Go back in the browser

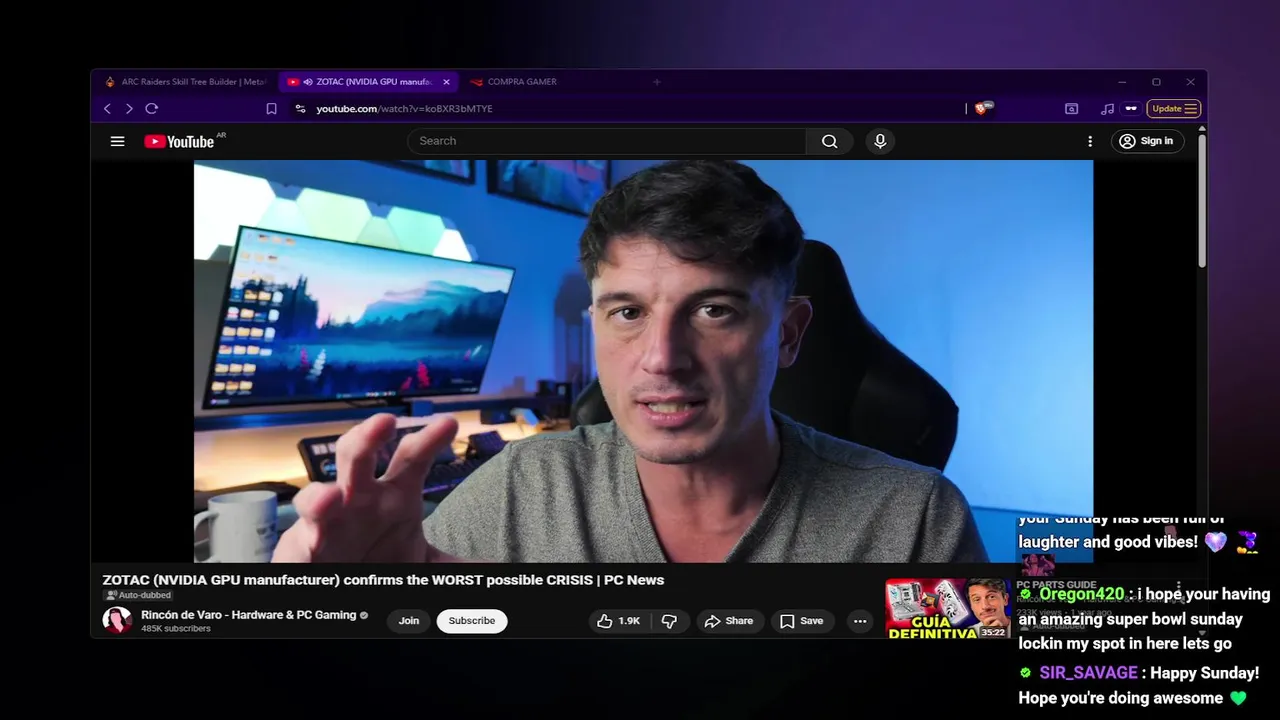pyautogui.click(x=107, y=109)
